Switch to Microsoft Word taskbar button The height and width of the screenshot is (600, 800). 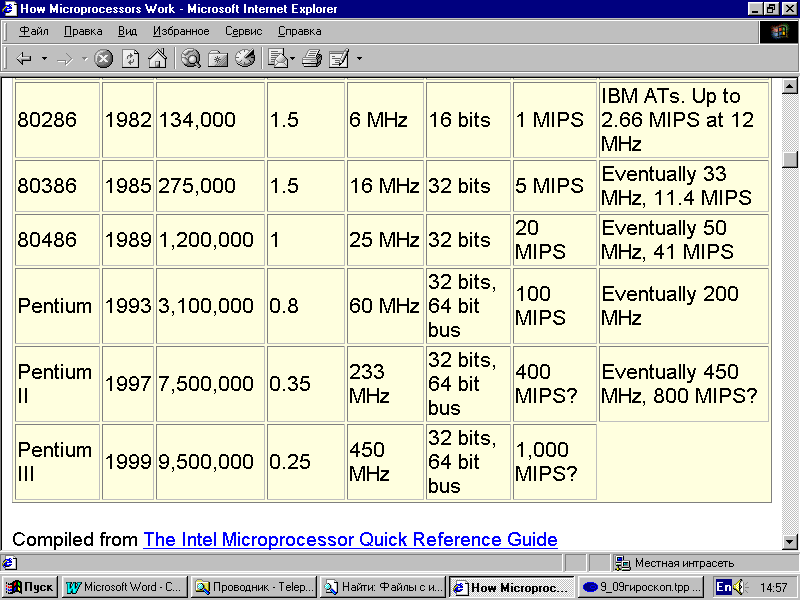(x=125, y=587)
